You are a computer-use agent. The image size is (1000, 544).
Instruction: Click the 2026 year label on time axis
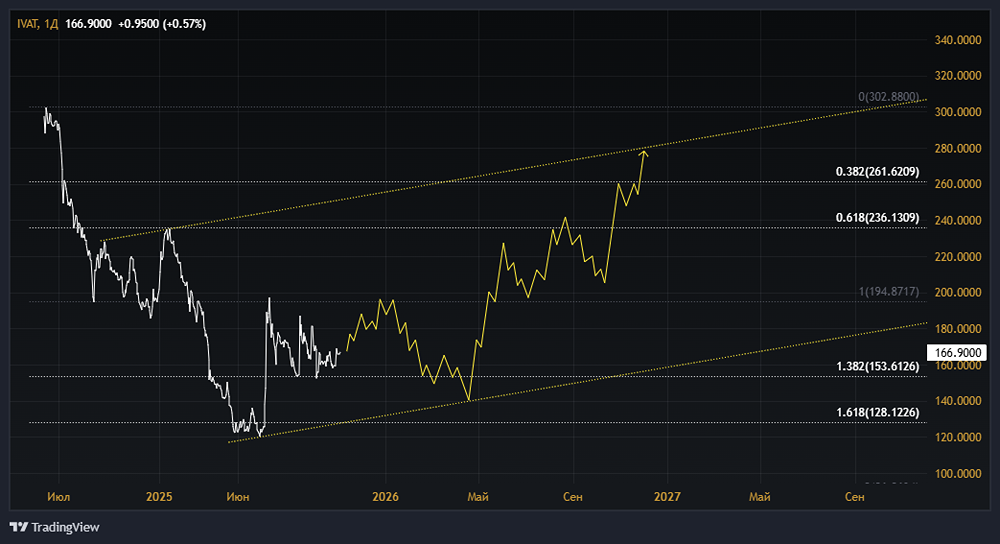385,496
